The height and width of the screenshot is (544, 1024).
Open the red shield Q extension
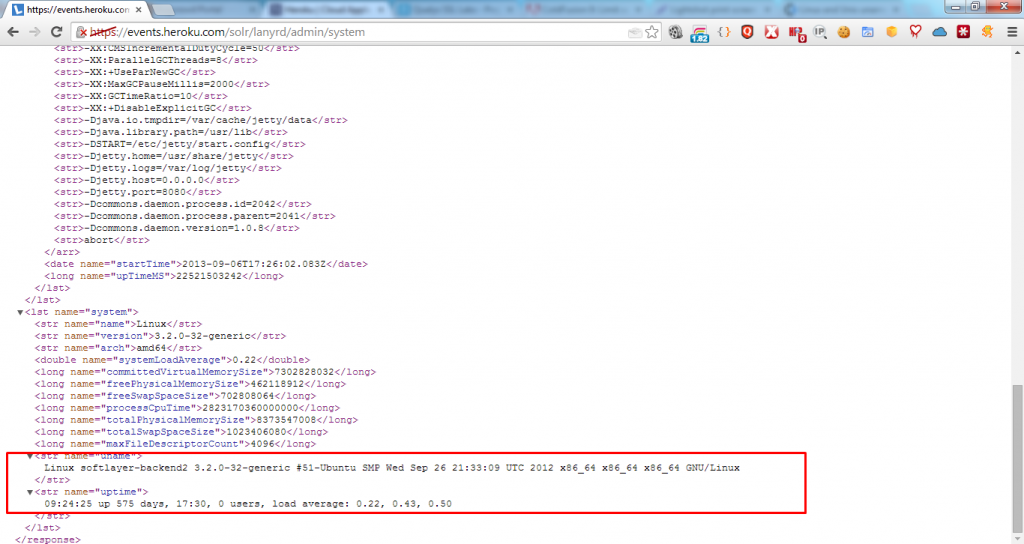pyautogui.click(x=747, y=32)
